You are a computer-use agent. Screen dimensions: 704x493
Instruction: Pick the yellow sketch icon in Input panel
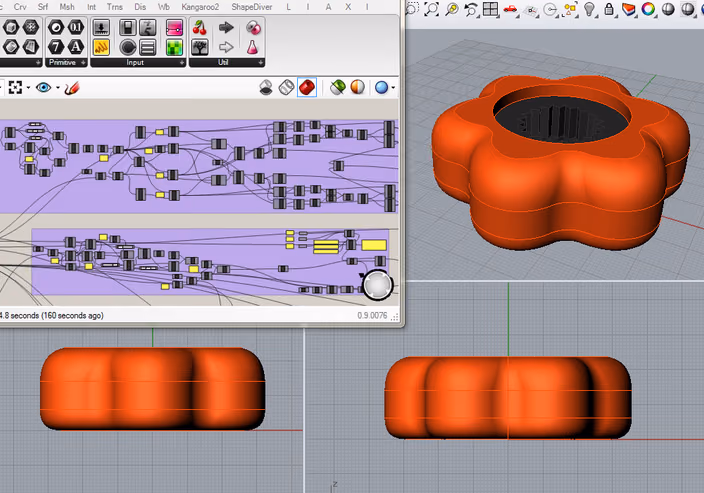(x=101, y=47)
